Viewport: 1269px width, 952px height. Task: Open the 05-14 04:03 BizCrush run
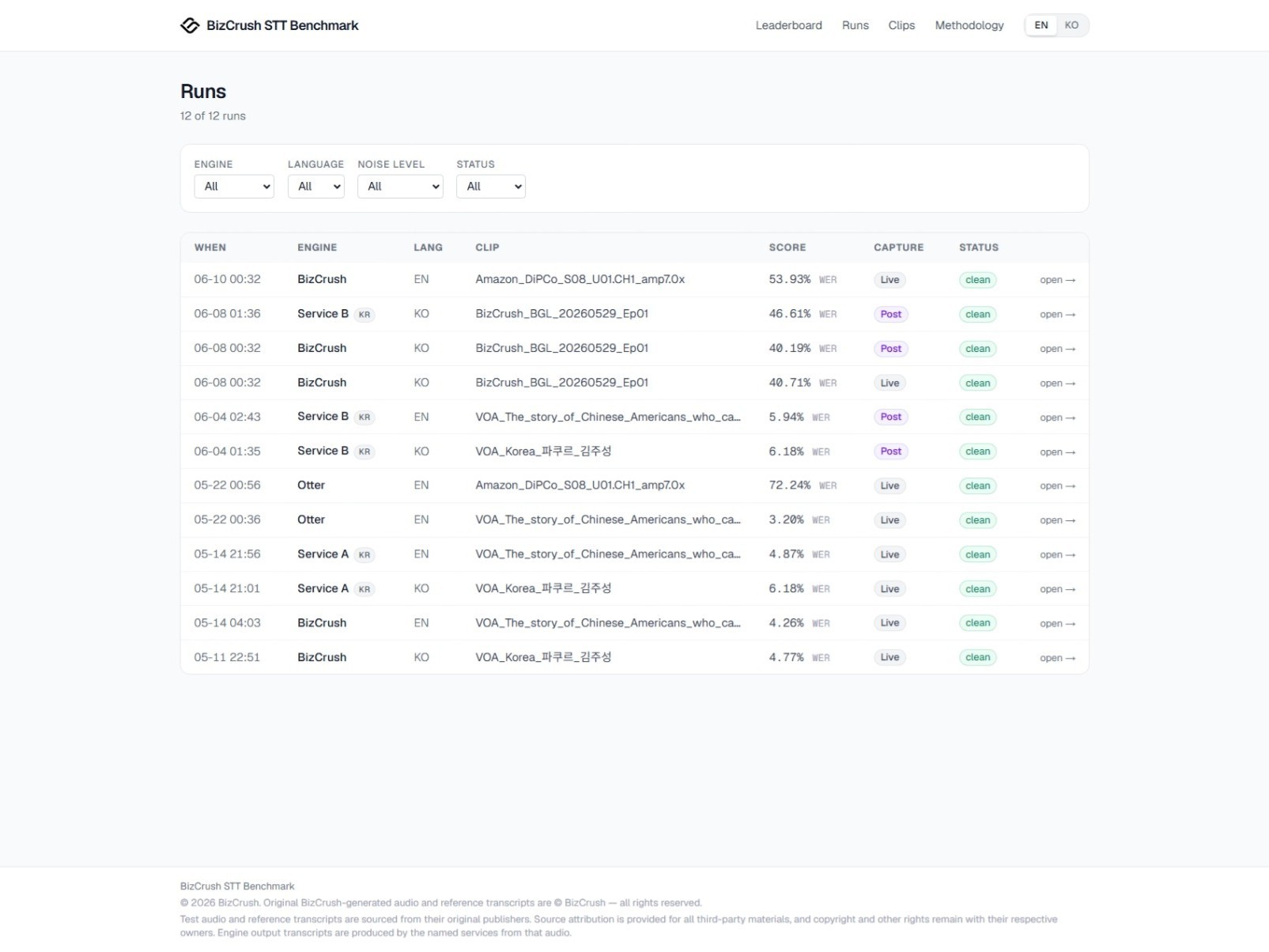click(1057, 624)
